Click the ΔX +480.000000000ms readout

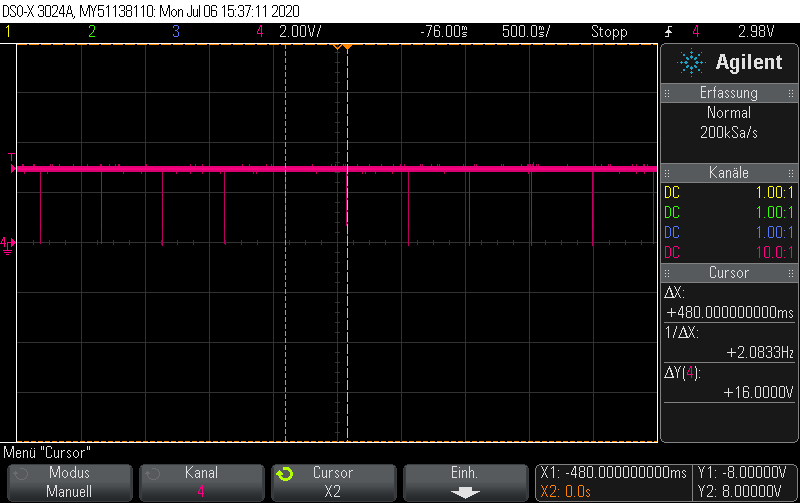pos(729,303)
